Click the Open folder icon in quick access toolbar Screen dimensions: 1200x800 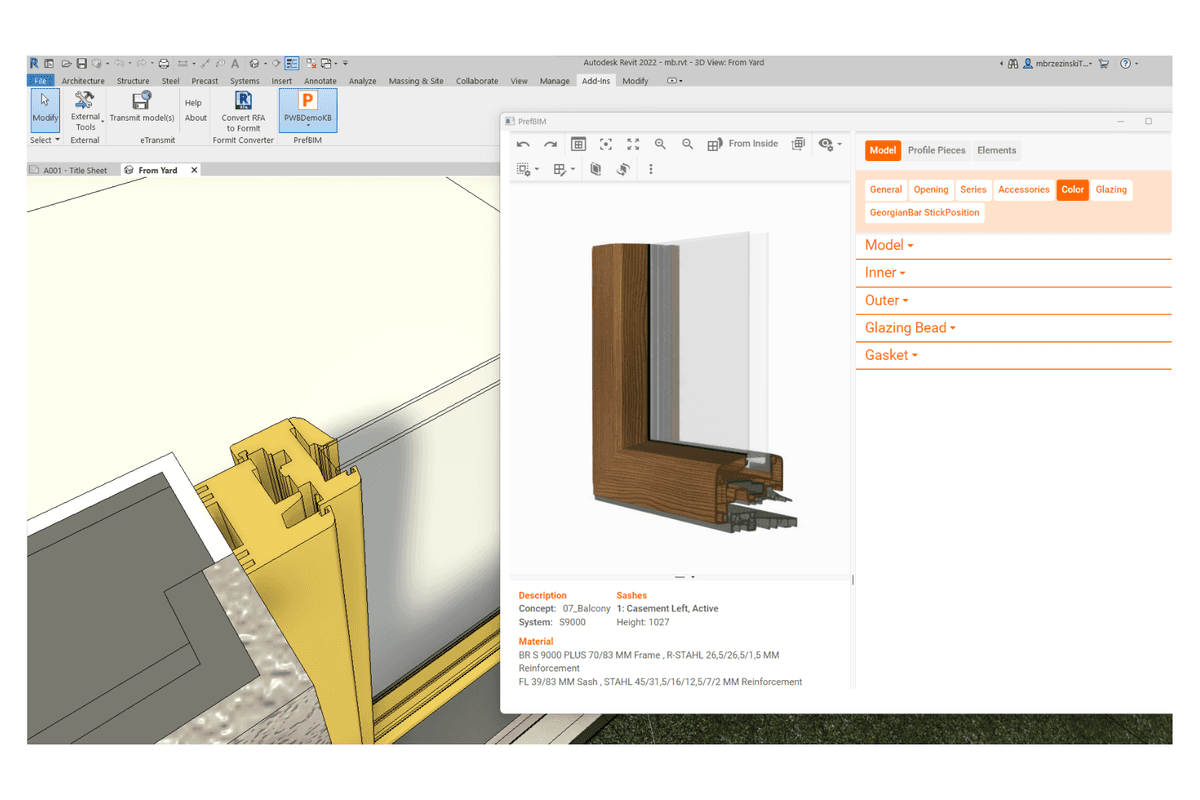pyautogui.click(x=66, y=63)
